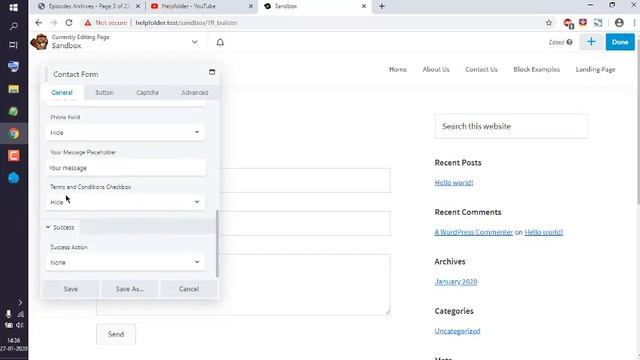Open the Terms and Conditions Checkbox dropdown
This screenshot has height=360, width=640.
click(x=125, y=202)
